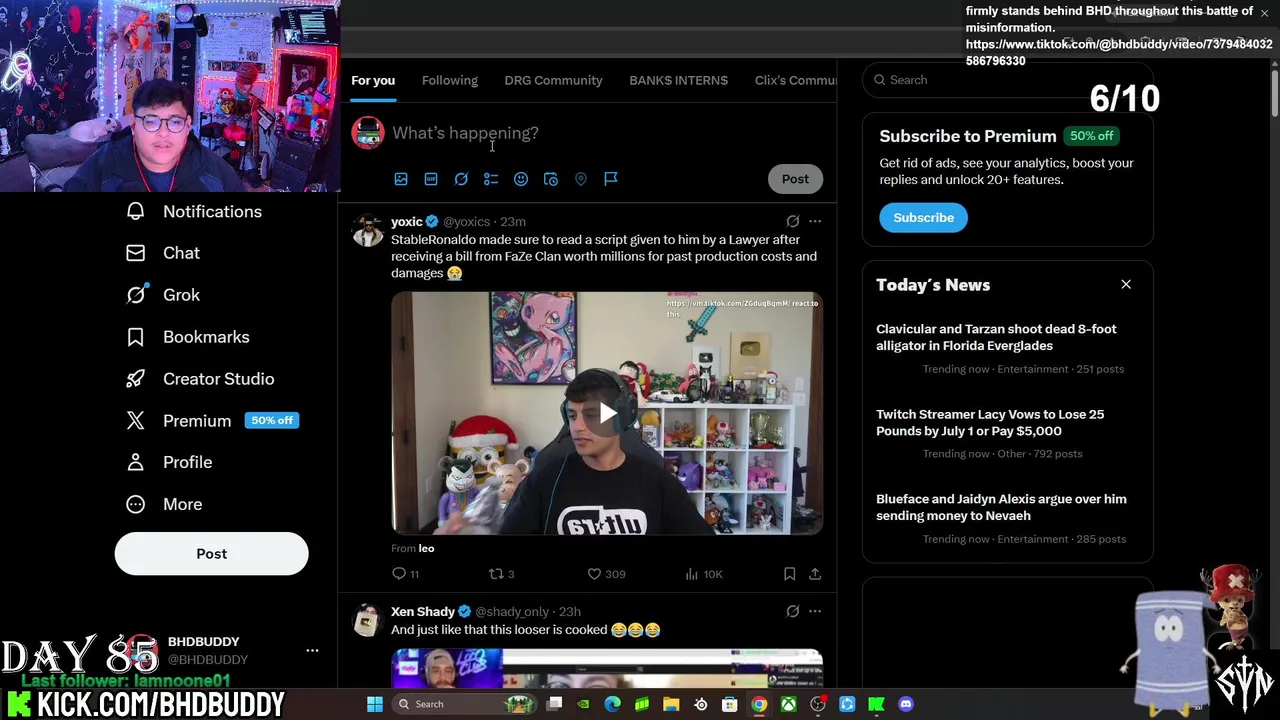1280x720 pixels.
Task: Dismiss the top-right notification popup
Action: [x=1264, y=13]
